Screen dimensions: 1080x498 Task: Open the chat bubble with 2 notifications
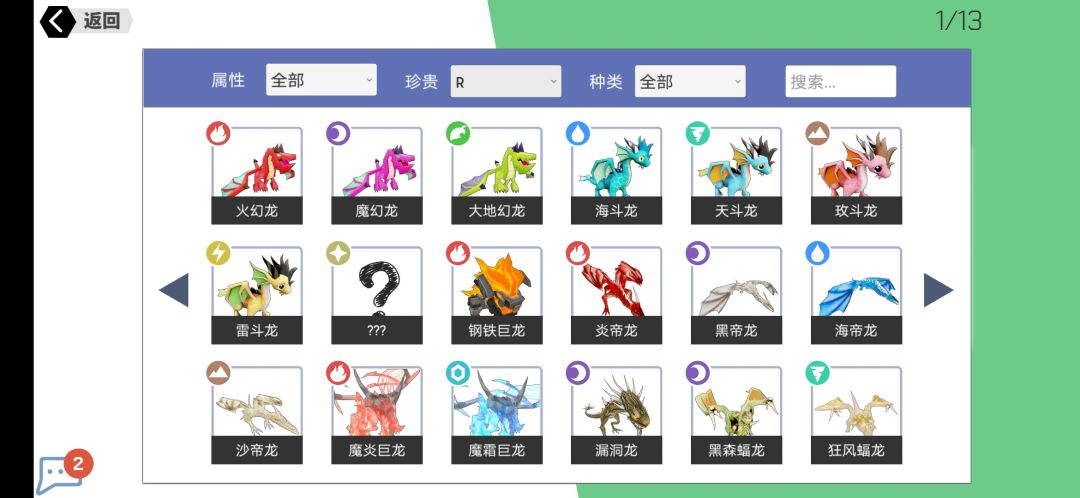[61, 473]
